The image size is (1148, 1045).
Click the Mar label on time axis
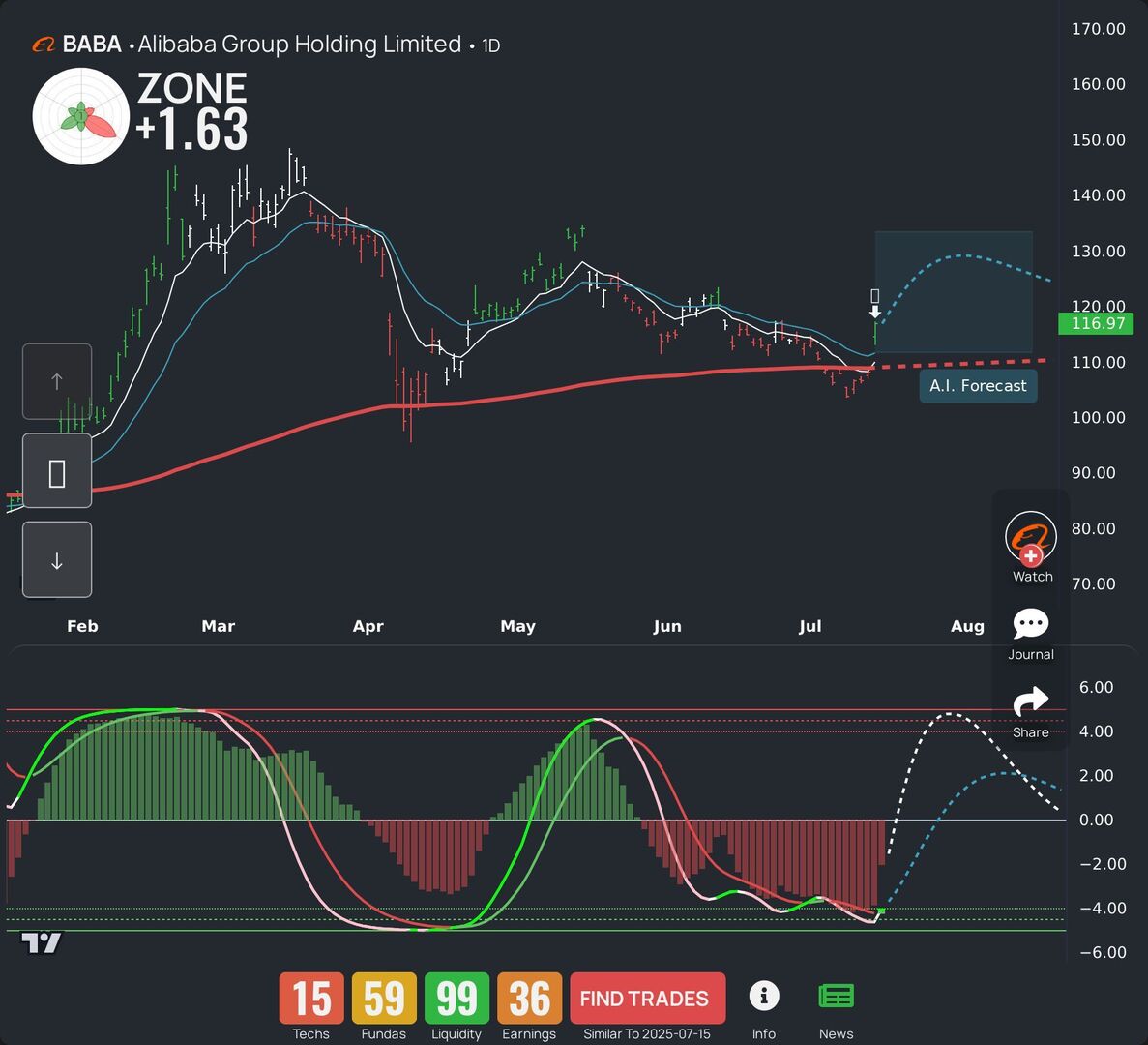(x=219, y=626)
